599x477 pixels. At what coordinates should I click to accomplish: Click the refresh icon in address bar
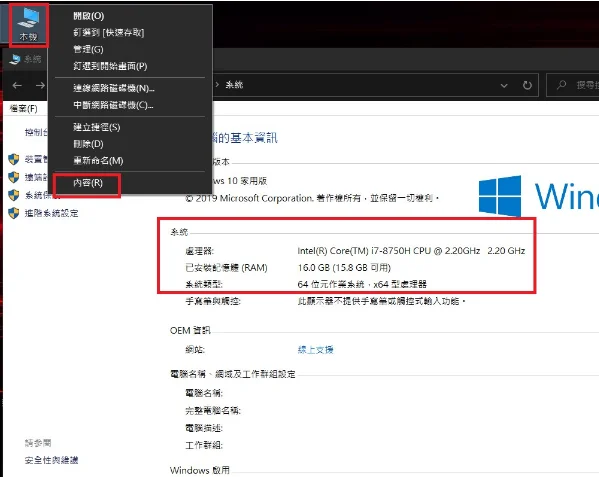pyautogui.click(x=527, y=85)
